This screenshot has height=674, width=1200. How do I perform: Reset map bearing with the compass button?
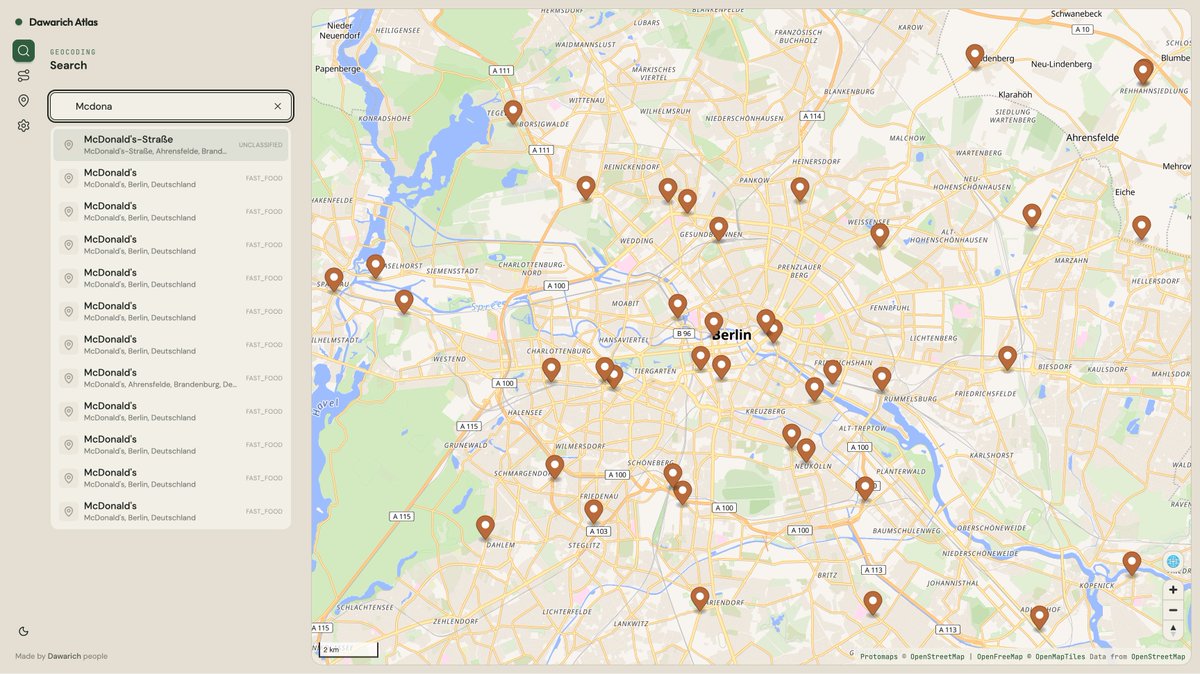pos(1173,629)
